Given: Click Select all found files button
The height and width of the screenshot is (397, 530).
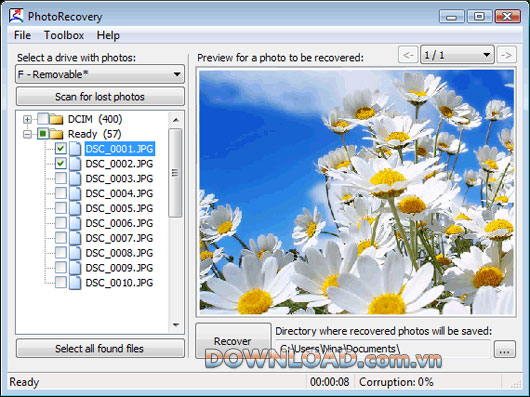Looking at the screenshot, I should [x=100, y=348].
